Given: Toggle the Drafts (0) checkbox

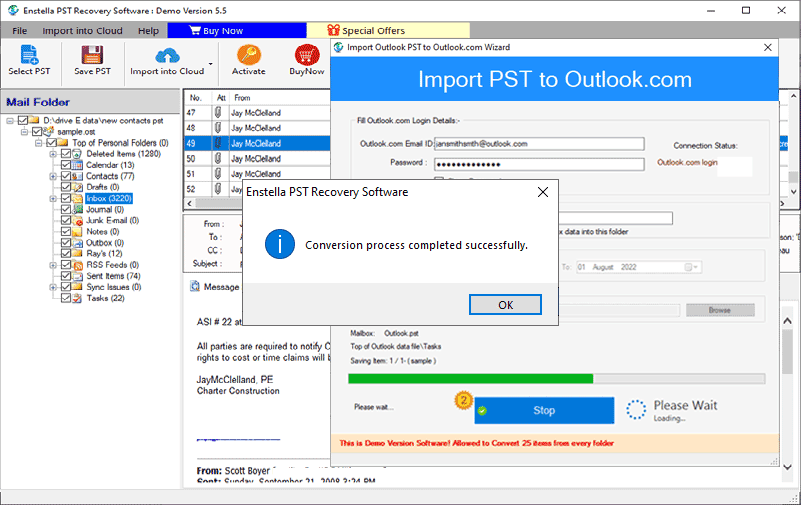Looking at the screenshot, I should (x=65, y=187).
